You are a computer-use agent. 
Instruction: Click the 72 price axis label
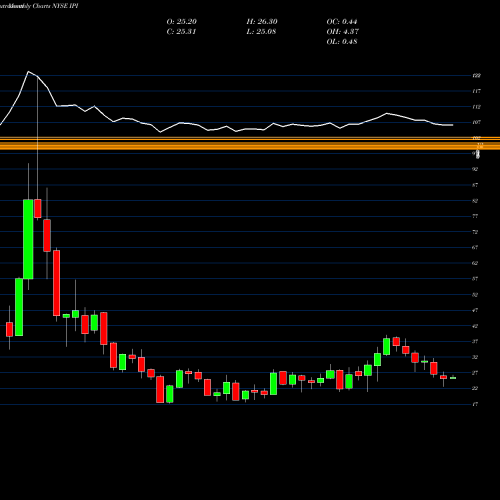(475, 232)
